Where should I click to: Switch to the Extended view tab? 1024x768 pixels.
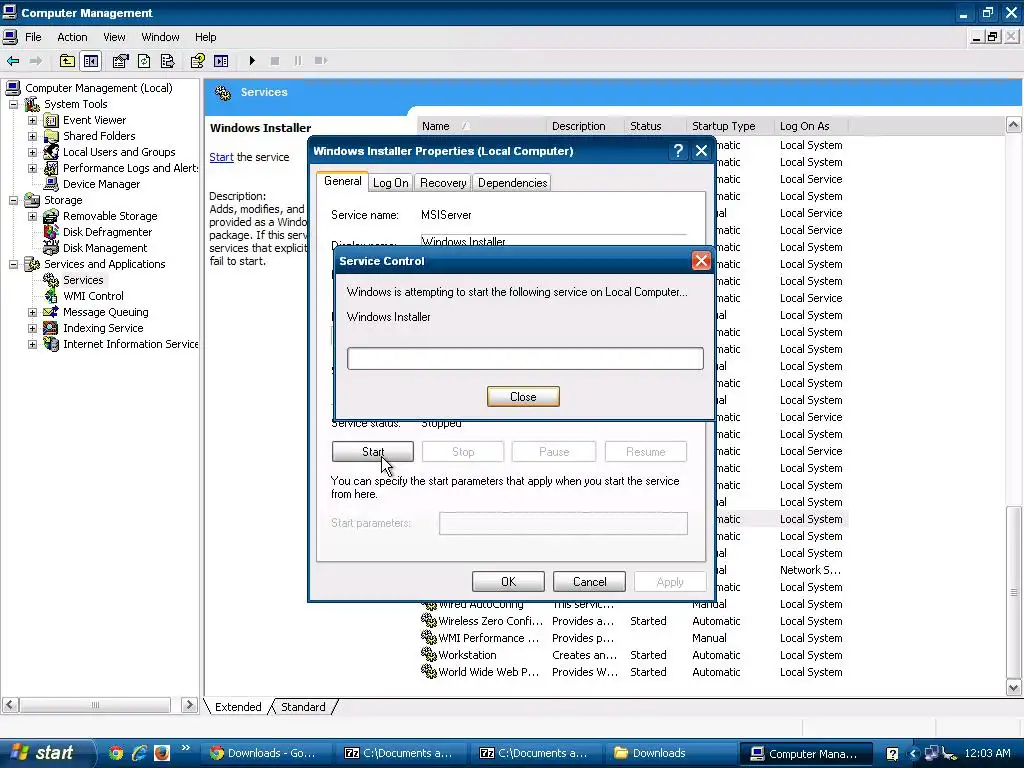tap(238, 707)
